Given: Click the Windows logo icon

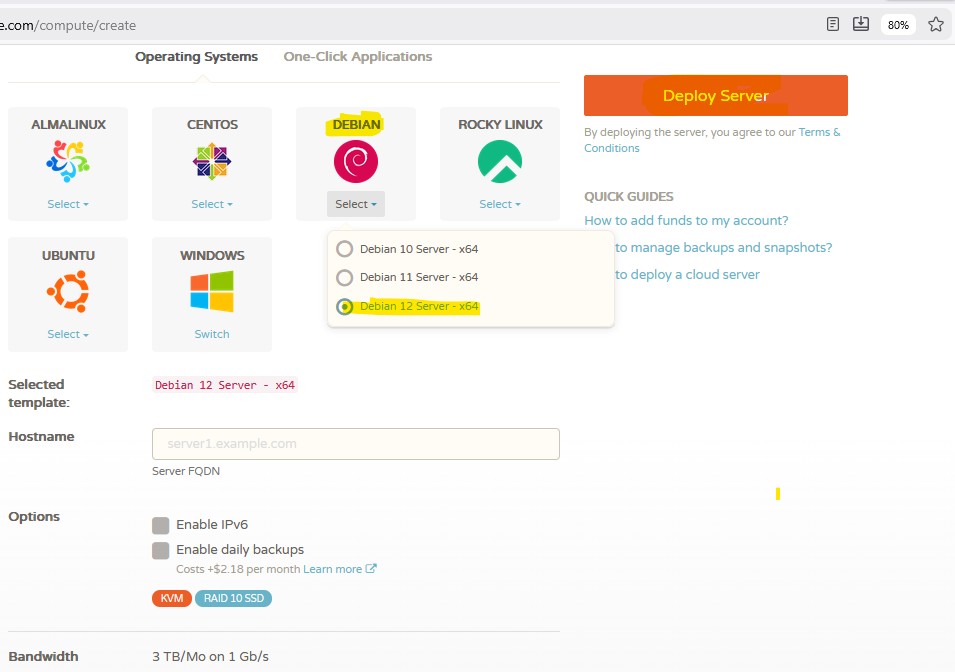Looking at the screenshot, I should tap(212, 292).
